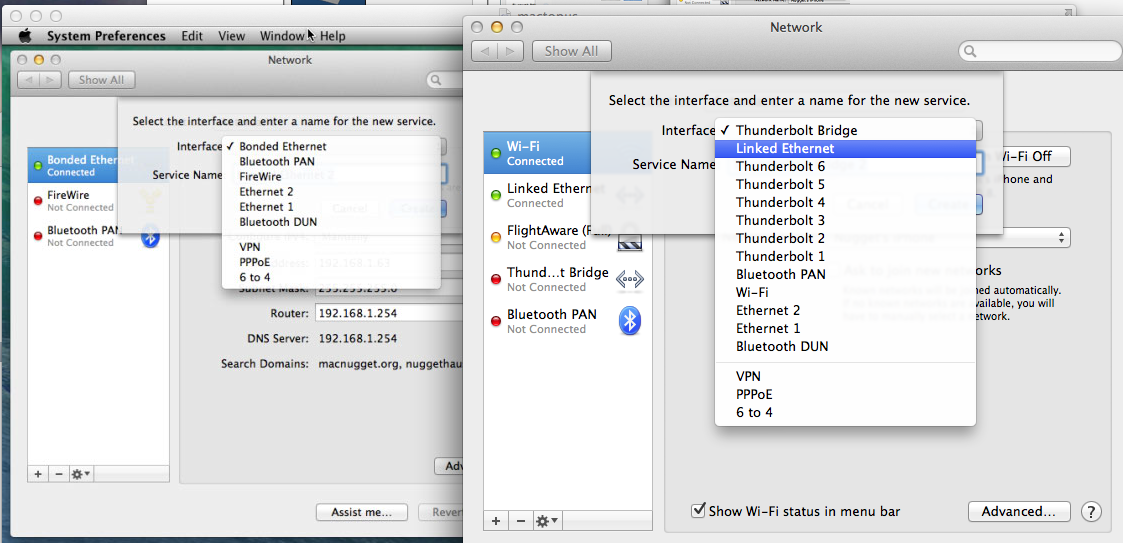Choose Bluetooth PAN in the left interface list

(x=331, y=161)
